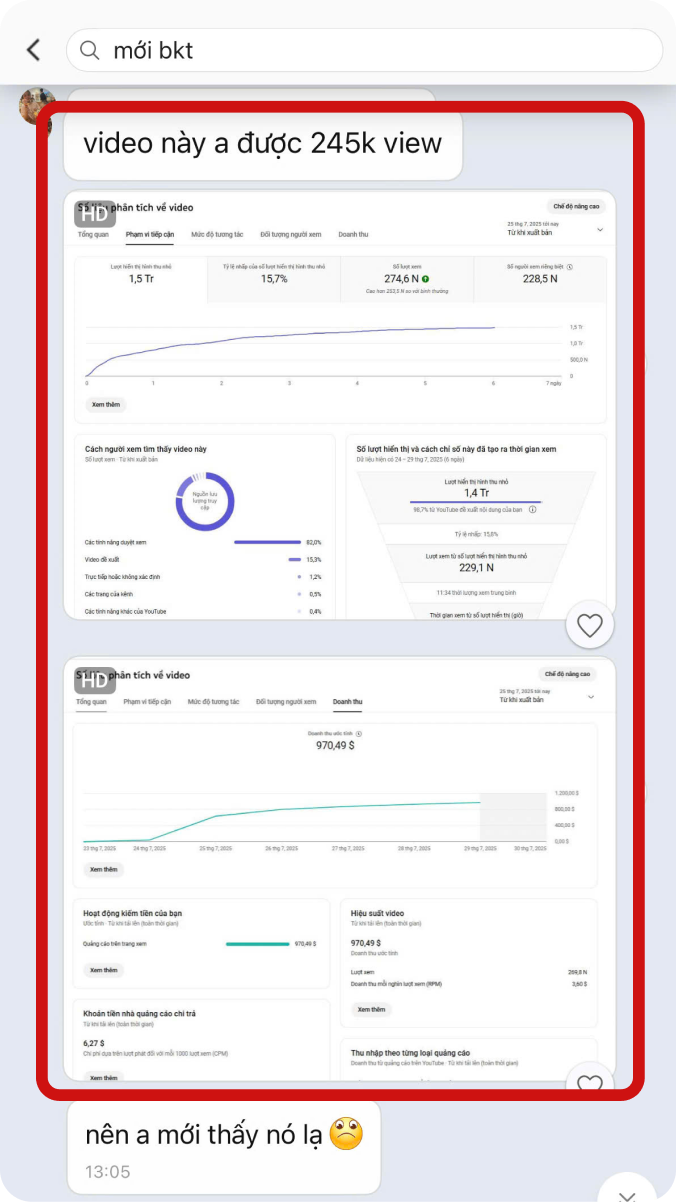Open the Từ khi xuất bản dropdown in the revenue screenshot
The width and height of the screenshot is (676, 1202).
[x=590, y=696]
